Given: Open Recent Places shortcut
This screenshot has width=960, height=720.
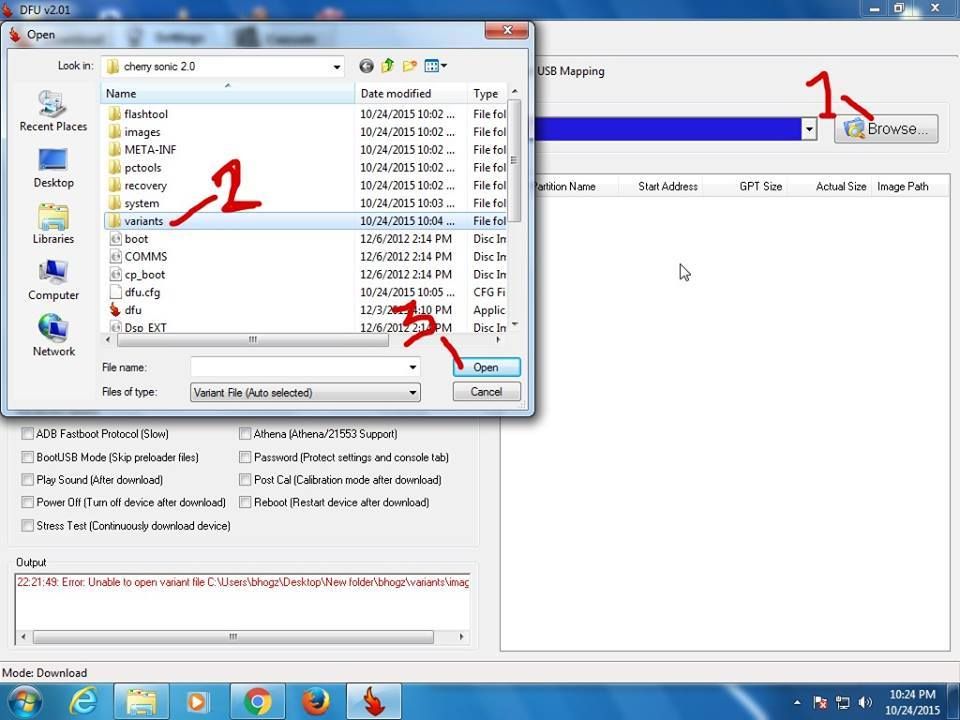Looking at the screenshot, I should (53, 111).
